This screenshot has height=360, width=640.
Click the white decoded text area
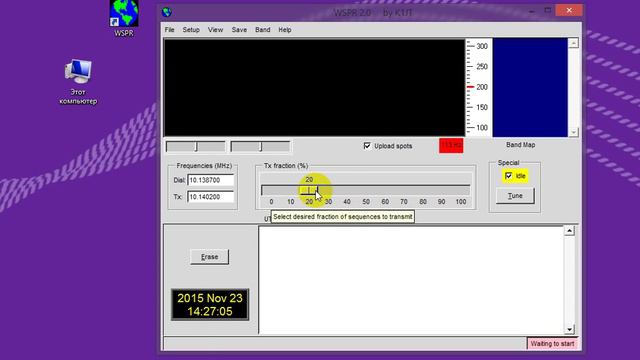(411, 280)
